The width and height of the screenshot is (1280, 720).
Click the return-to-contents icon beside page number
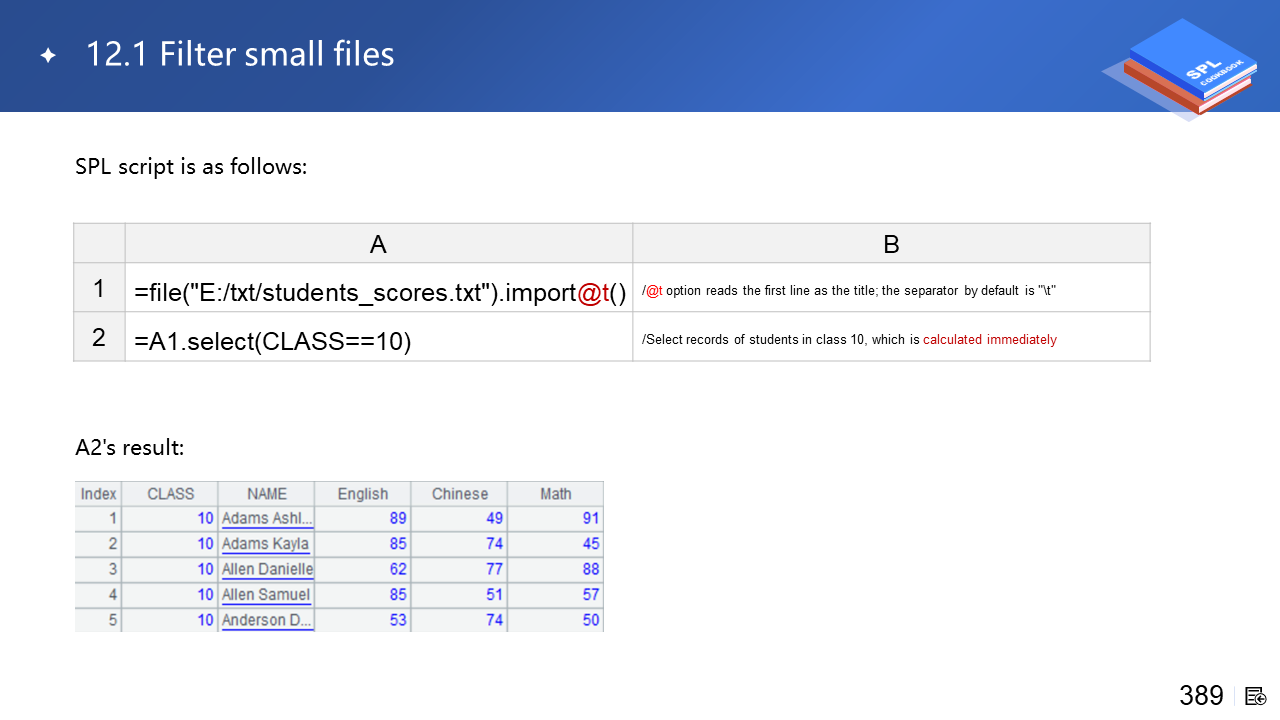click(x=1256, y=696)
